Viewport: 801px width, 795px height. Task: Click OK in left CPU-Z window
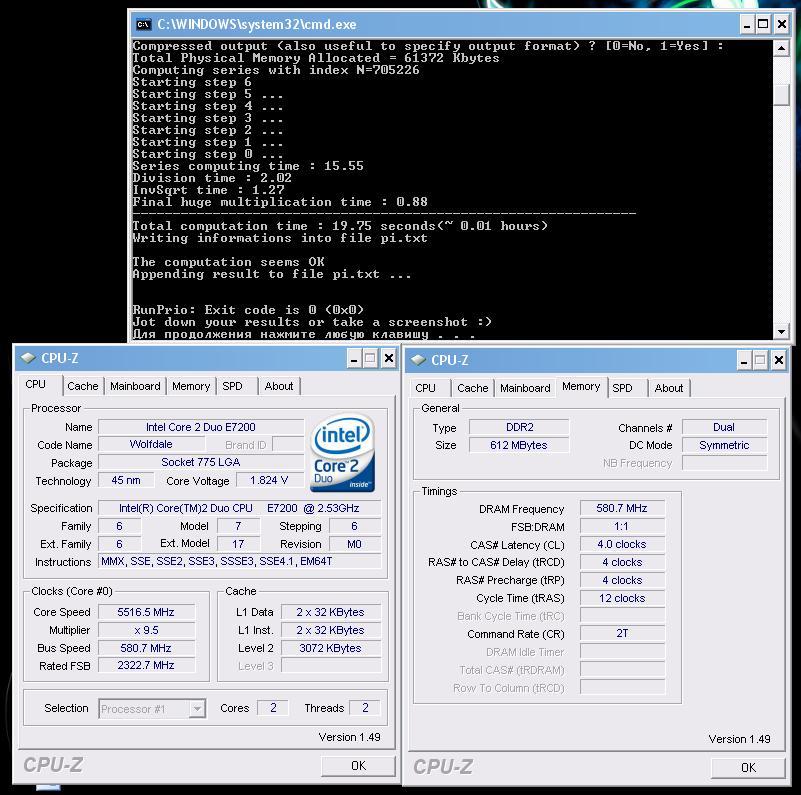click(358, 765)
